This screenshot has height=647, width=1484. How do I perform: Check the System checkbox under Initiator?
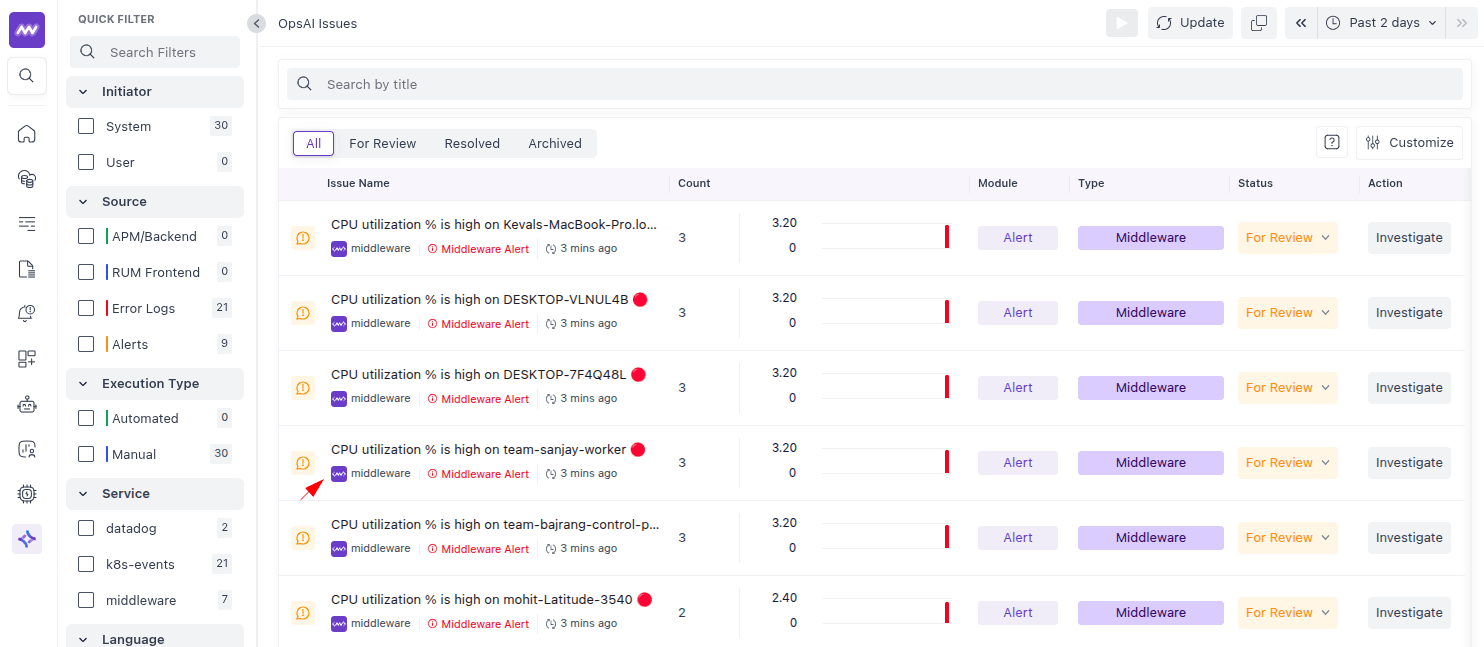85,126
